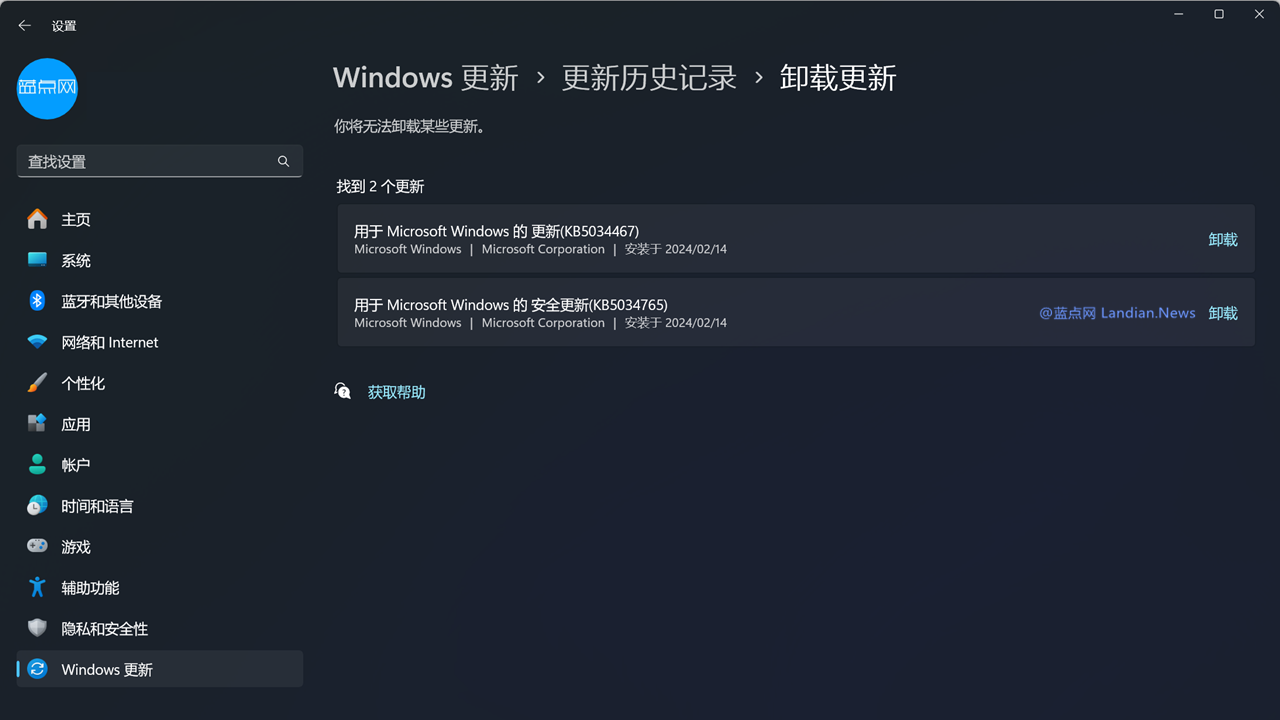Uninstall update KB5034467
The image size is (1280, 720).
(1223, 239)
